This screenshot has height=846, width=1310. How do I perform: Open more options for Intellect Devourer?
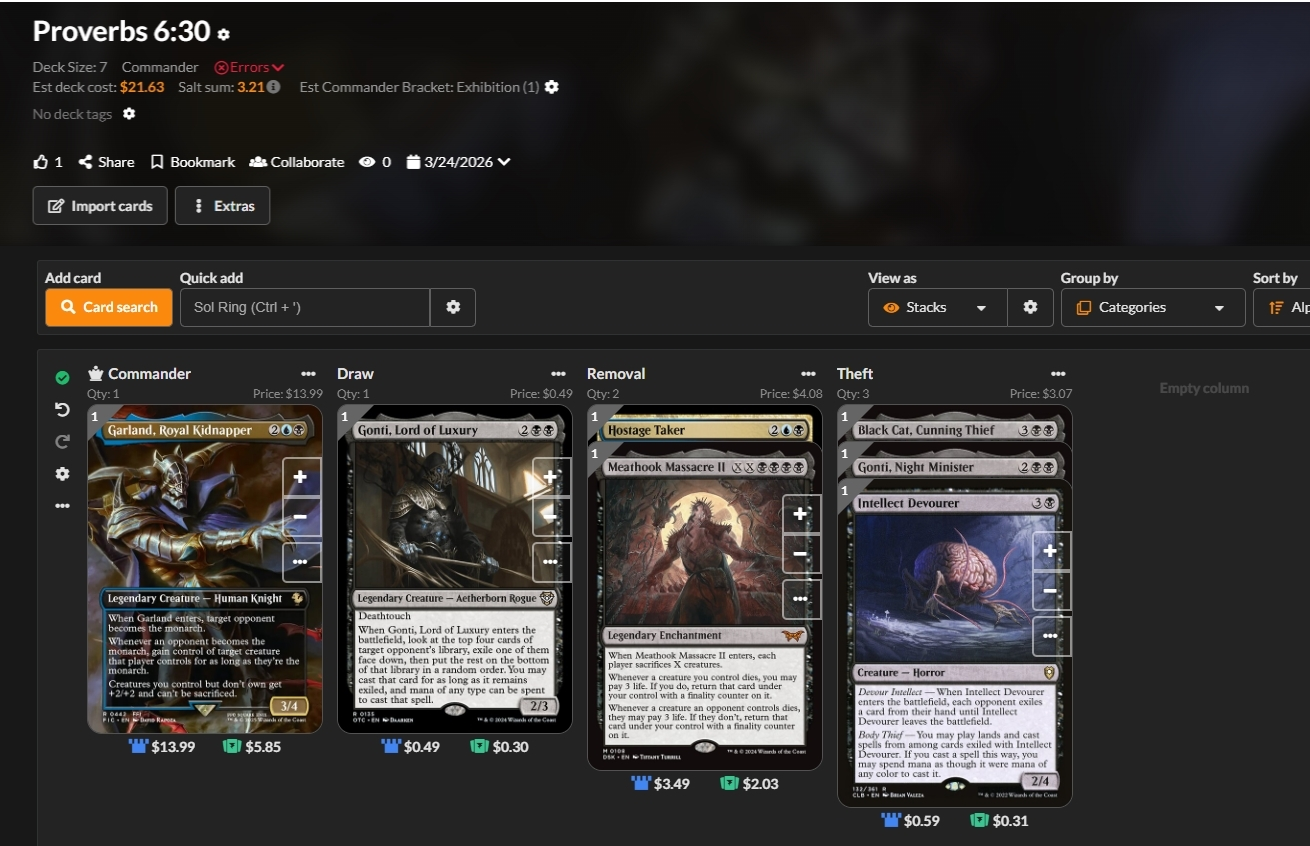tap(1051, 636)
